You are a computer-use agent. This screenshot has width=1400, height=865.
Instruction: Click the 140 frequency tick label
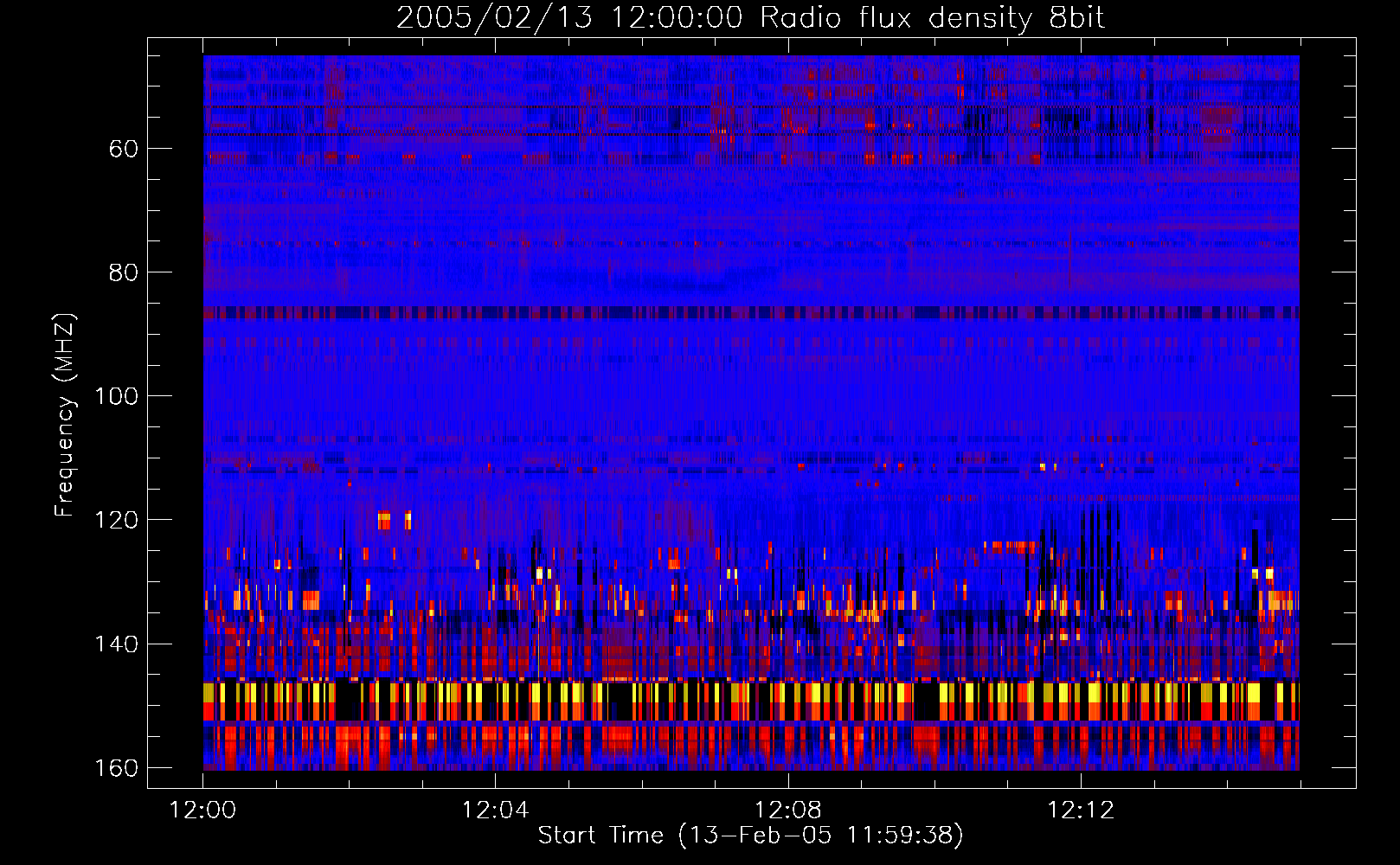[x=116, y=644]
